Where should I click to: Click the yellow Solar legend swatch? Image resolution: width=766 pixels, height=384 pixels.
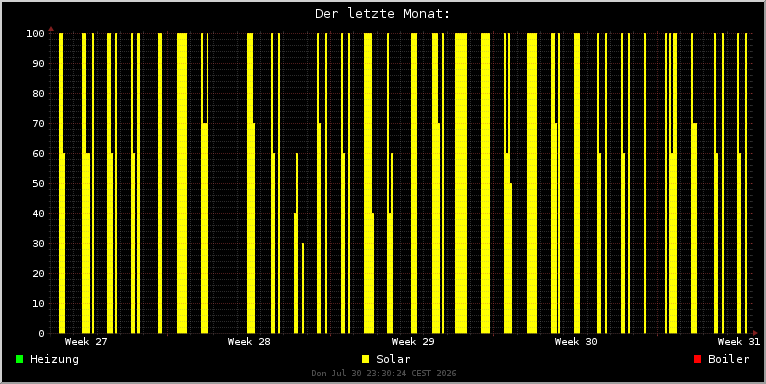click(x=365, y=359)
